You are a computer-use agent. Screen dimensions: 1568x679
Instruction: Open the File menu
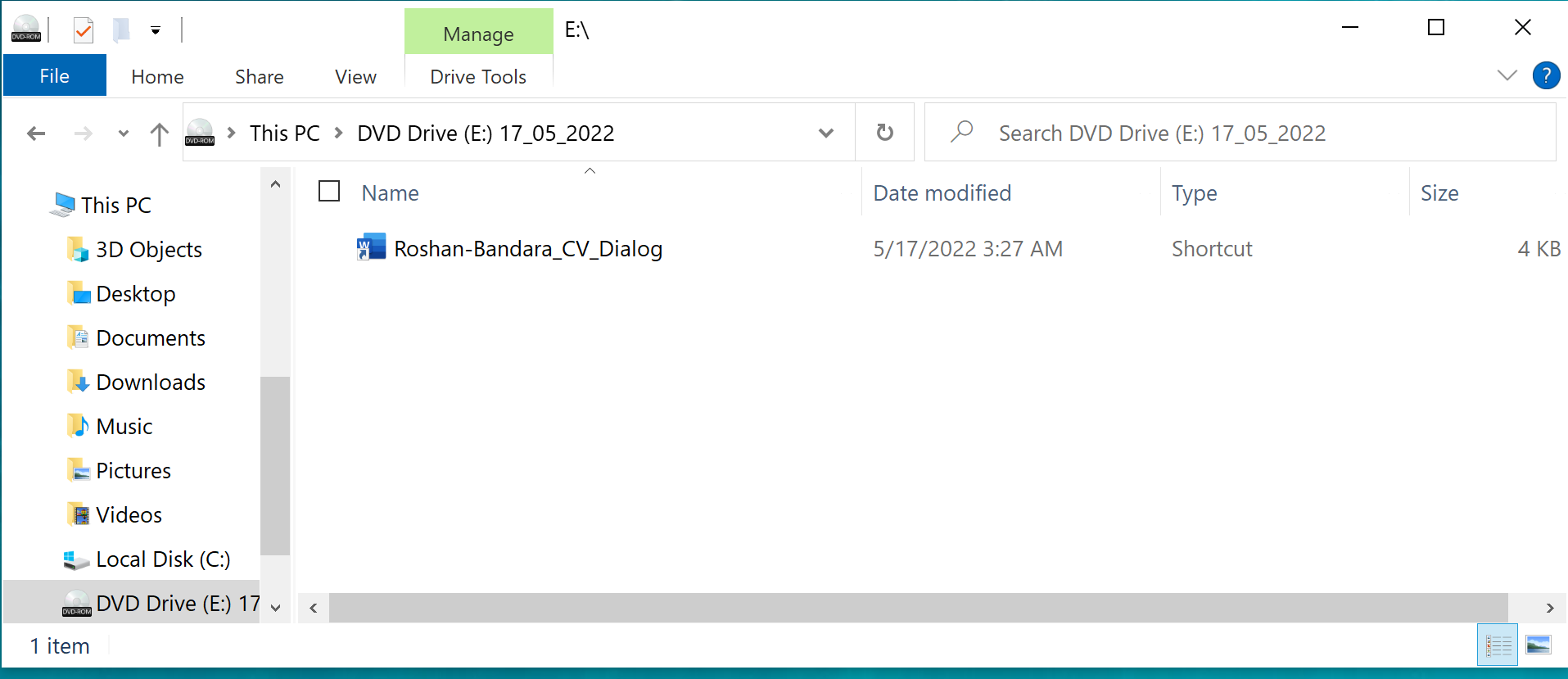click(x=55, y=76)
